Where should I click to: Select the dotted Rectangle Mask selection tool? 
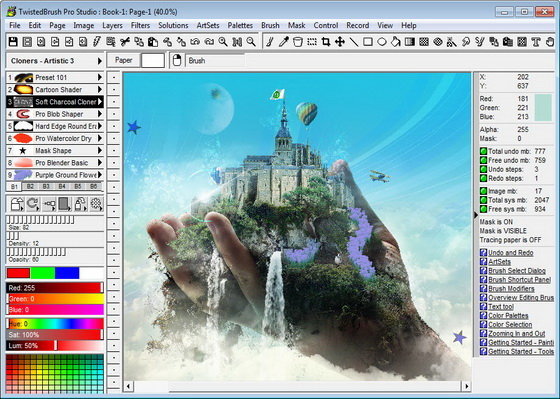pyautogui.click(x=312, y=42)
